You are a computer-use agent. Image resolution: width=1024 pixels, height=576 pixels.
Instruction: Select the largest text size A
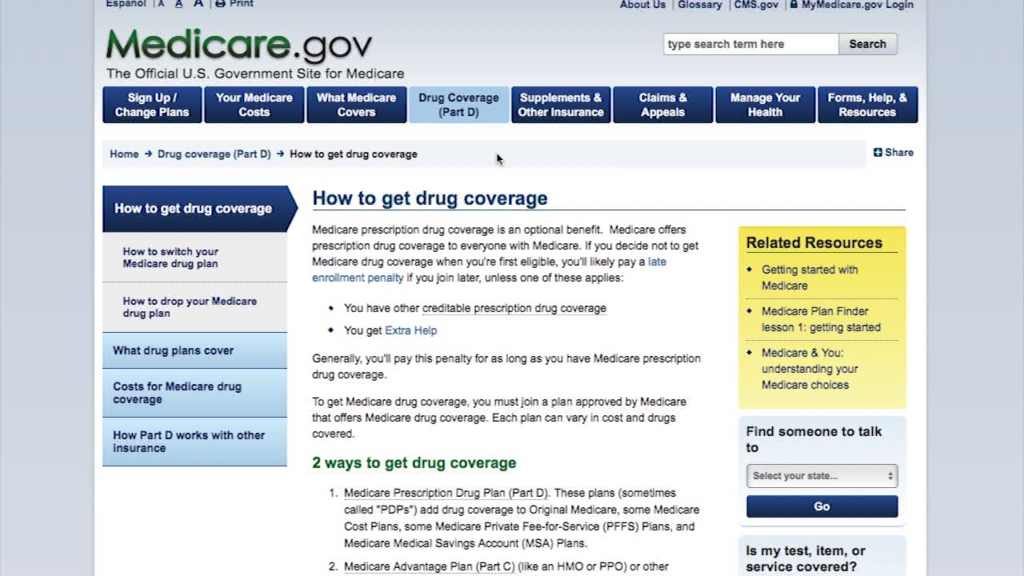(x=198, y=4)
